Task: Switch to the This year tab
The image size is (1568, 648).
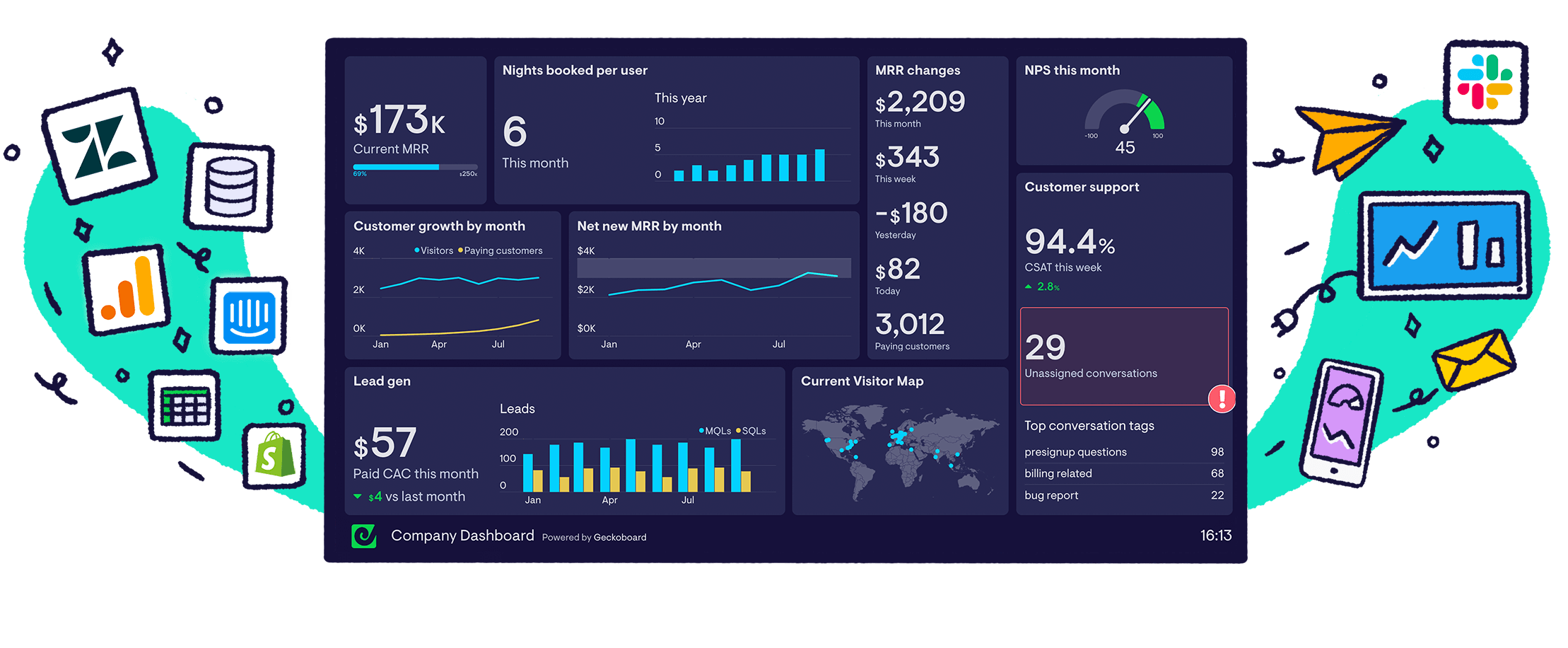Action: coord(680,98)
